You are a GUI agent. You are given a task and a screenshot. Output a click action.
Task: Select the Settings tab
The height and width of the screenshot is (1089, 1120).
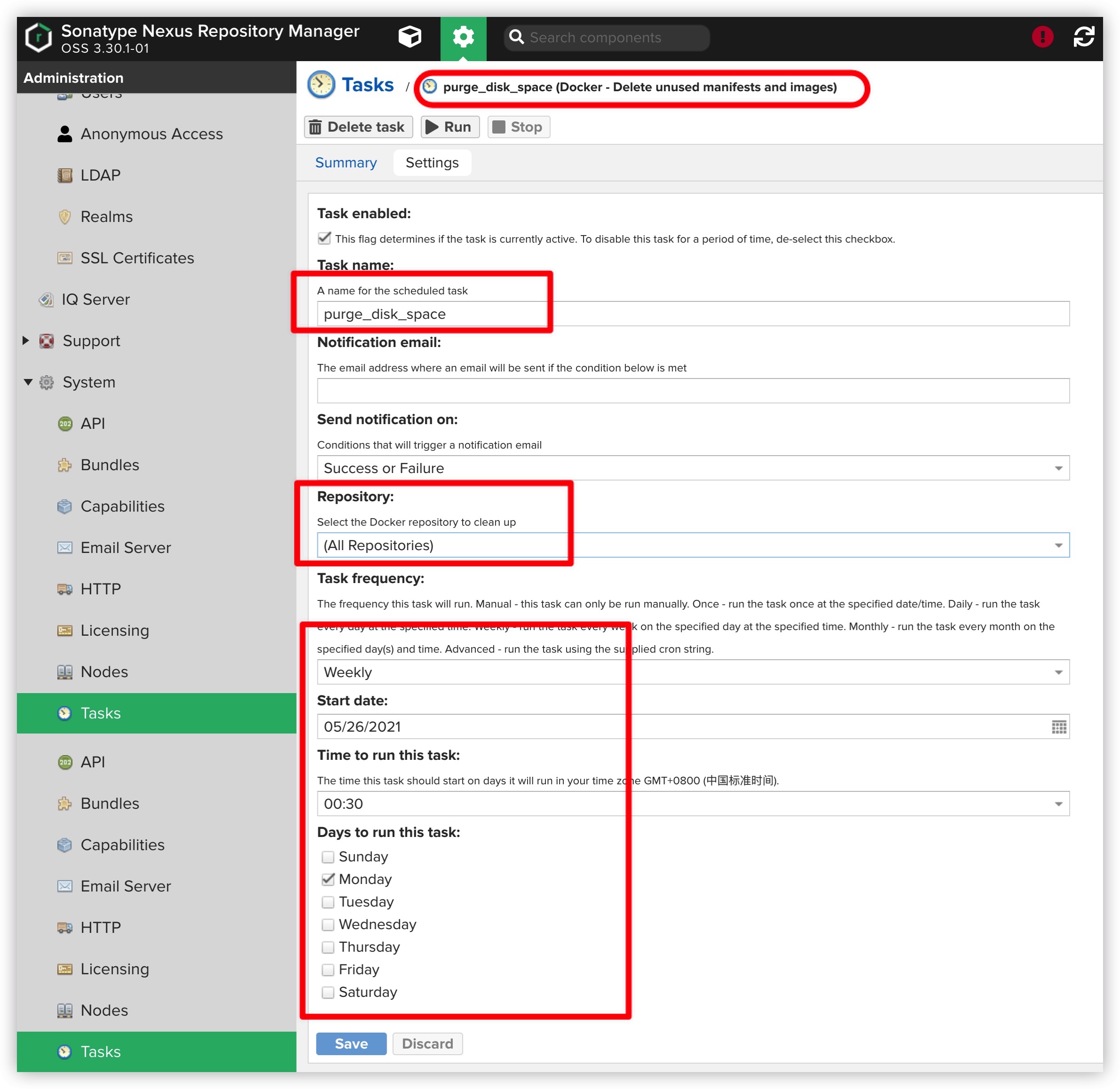point(432,163)
